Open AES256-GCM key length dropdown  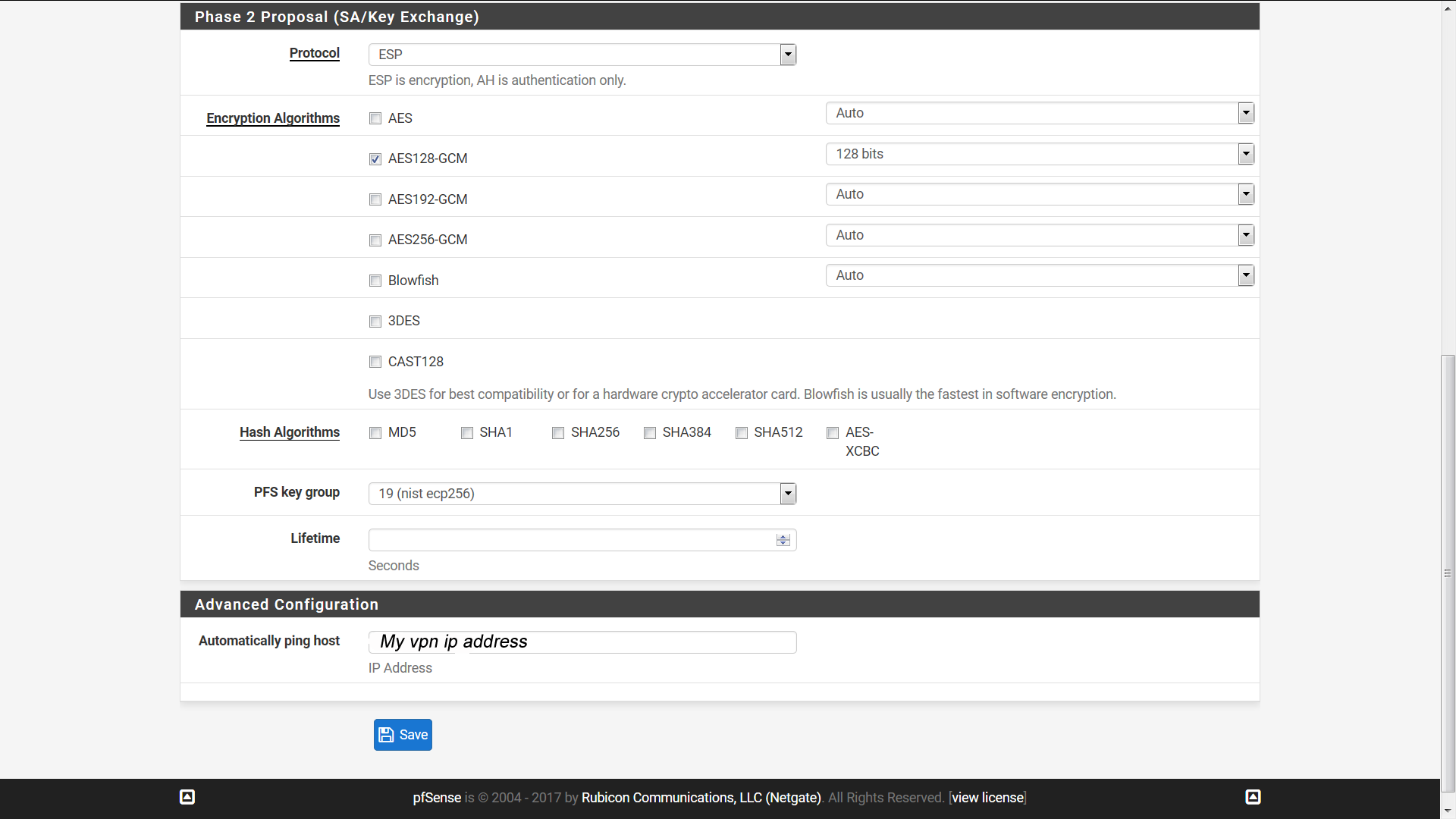pyautogui.click(x=1040, y=235)
